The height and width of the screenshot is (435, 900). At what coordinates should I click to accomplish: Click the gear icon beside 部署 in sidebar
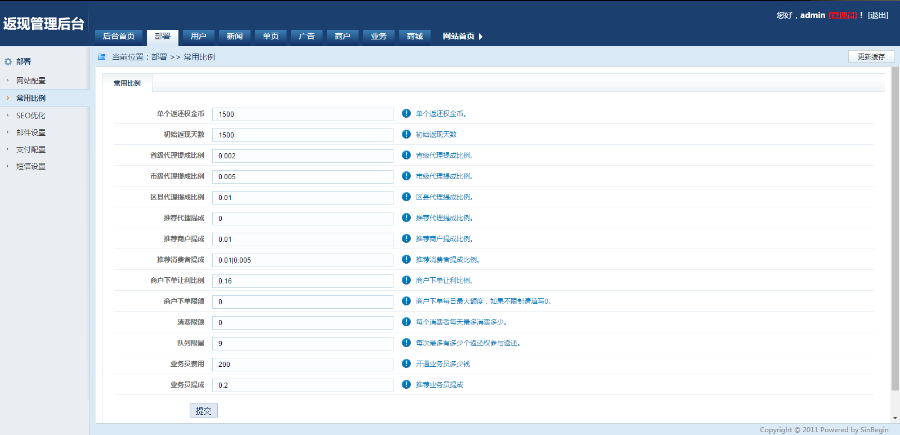[8, 62]
